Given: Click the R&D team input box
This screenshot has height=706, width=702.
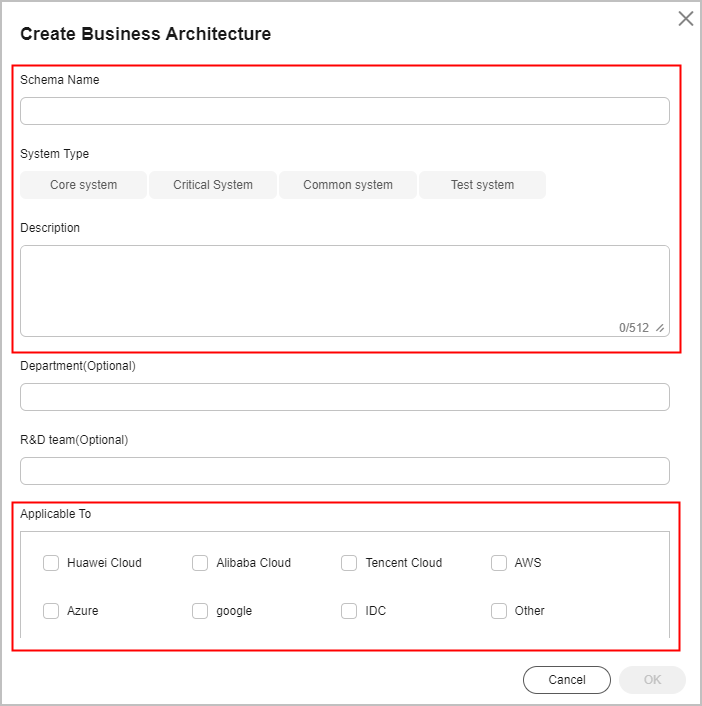Looking at the screenshot, I should [x=344, y=471].
